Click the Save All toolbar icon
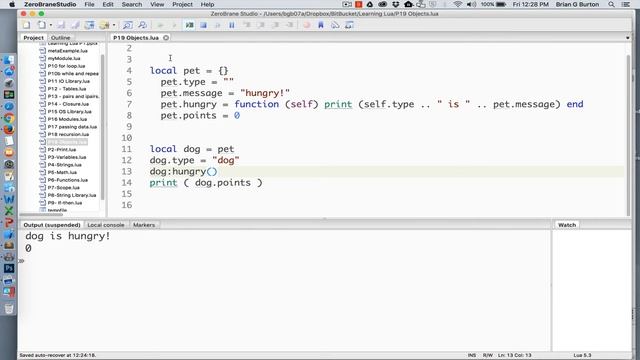640x360 pixels. pos(75,25)
